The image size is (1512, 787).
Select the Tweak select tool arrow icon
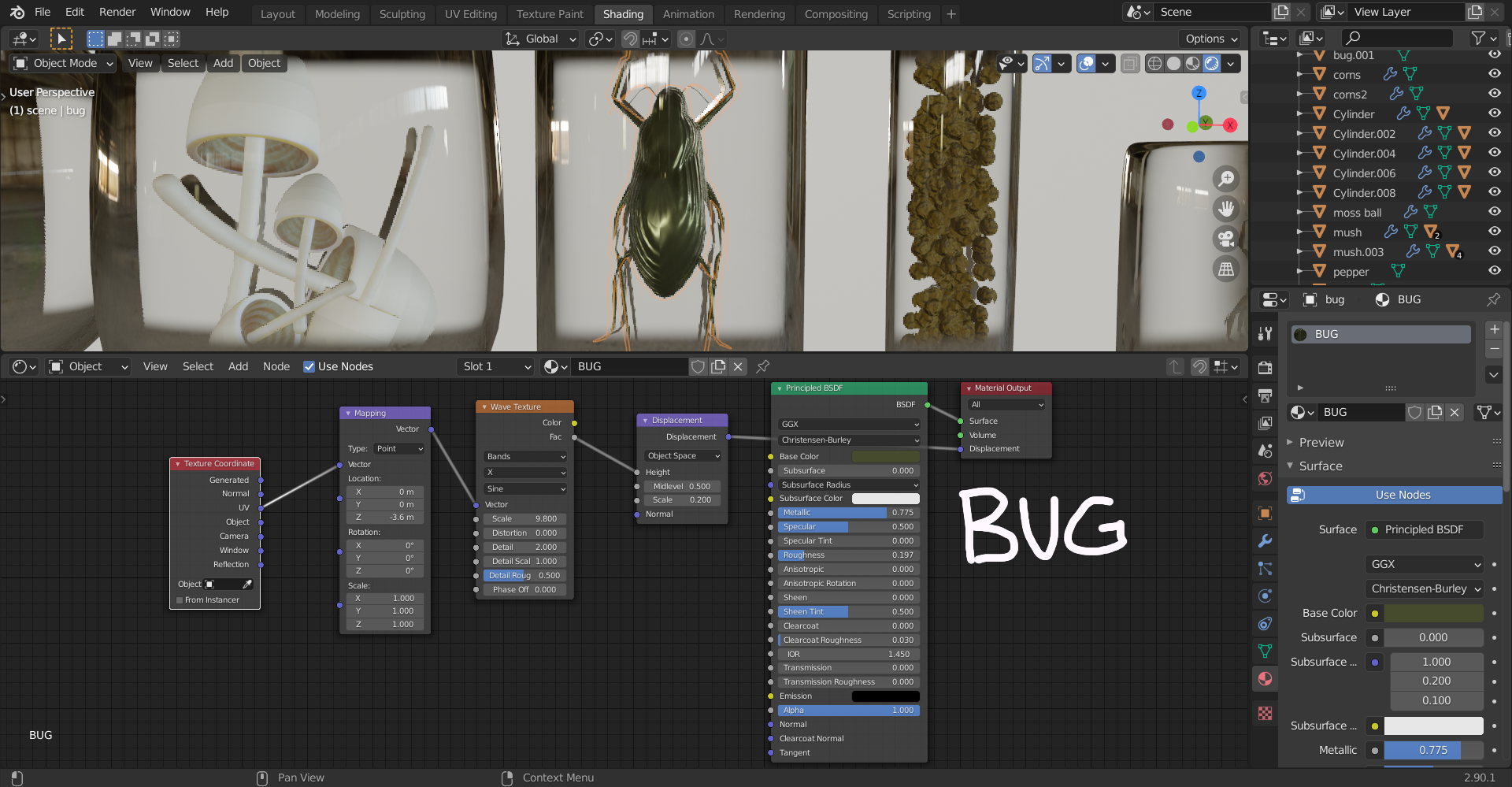(61, 39)
